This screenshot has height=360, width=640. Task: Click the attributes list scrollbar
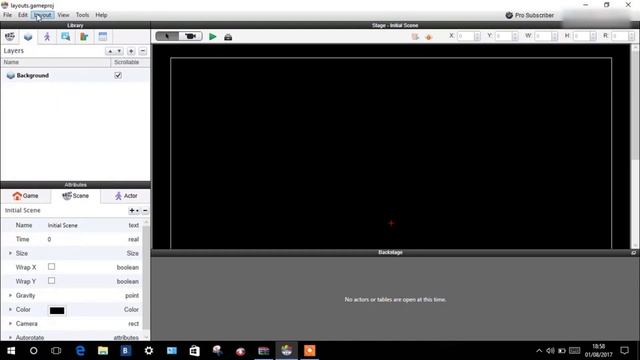[146, 279]
